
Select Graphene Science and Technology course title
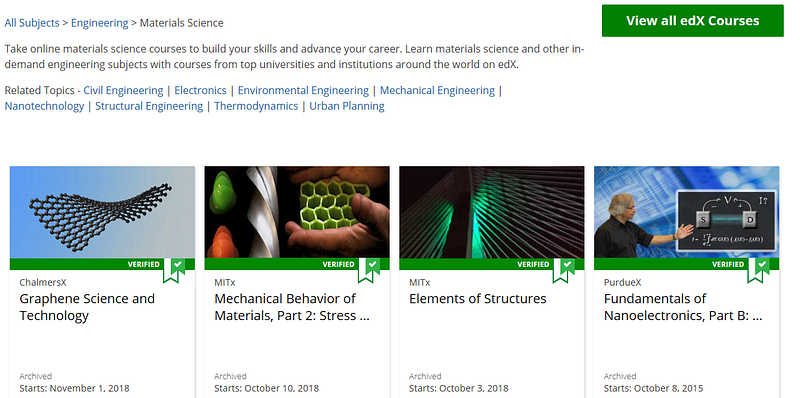coord(87,307)
